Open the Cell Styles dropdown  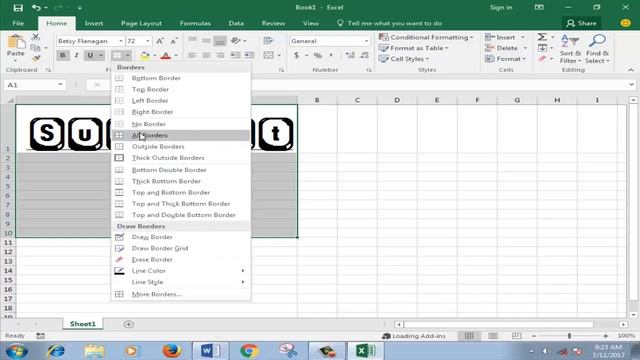(404, 59)
